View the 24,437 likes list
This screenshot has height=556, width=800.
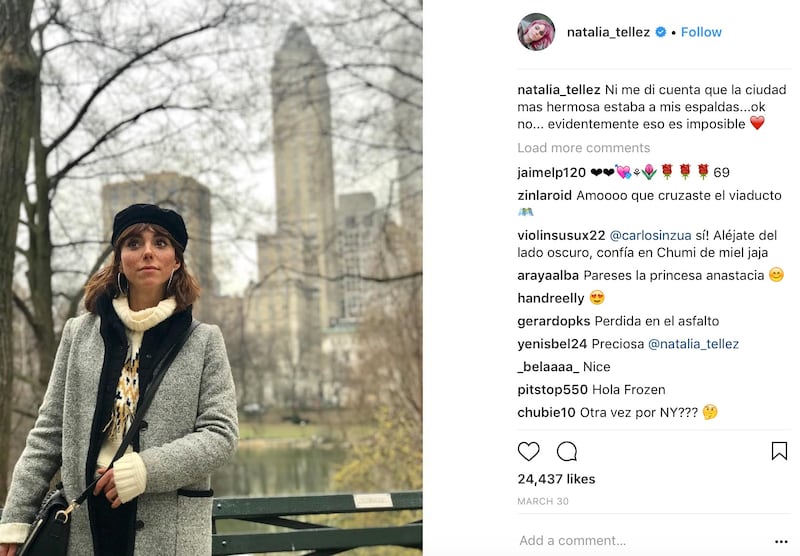click(556, 479)
